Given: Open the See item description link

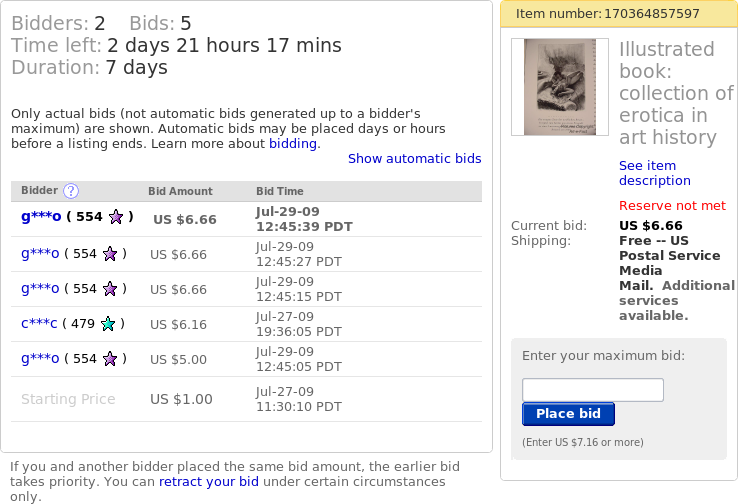Looking at the screenshot, I should pyautogui.click(x=655, y=173).
